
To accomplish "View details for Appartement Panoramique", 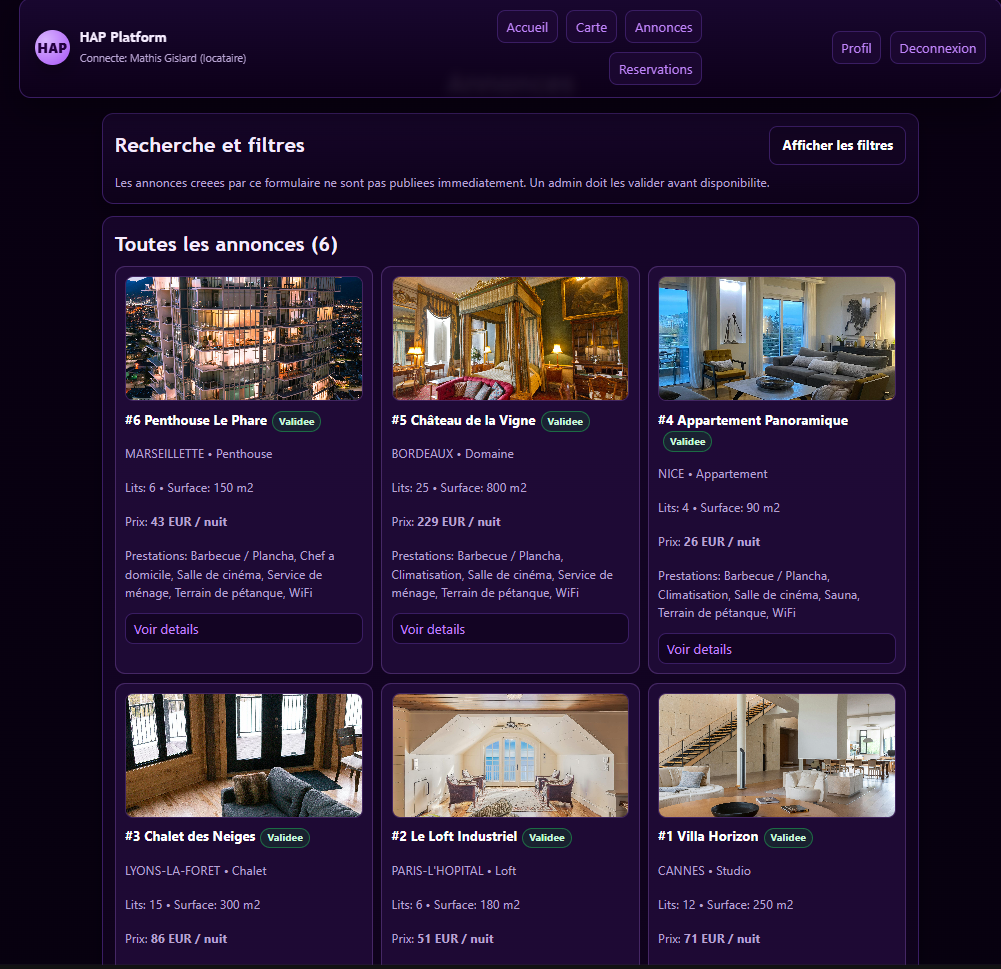I will (776, 649).
